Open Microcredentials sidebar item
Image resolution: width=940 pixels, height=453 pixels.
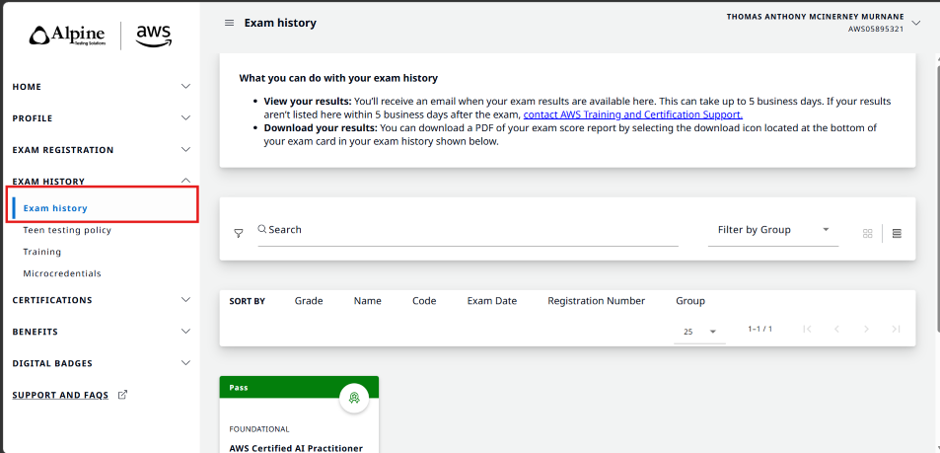coord(62,273)
